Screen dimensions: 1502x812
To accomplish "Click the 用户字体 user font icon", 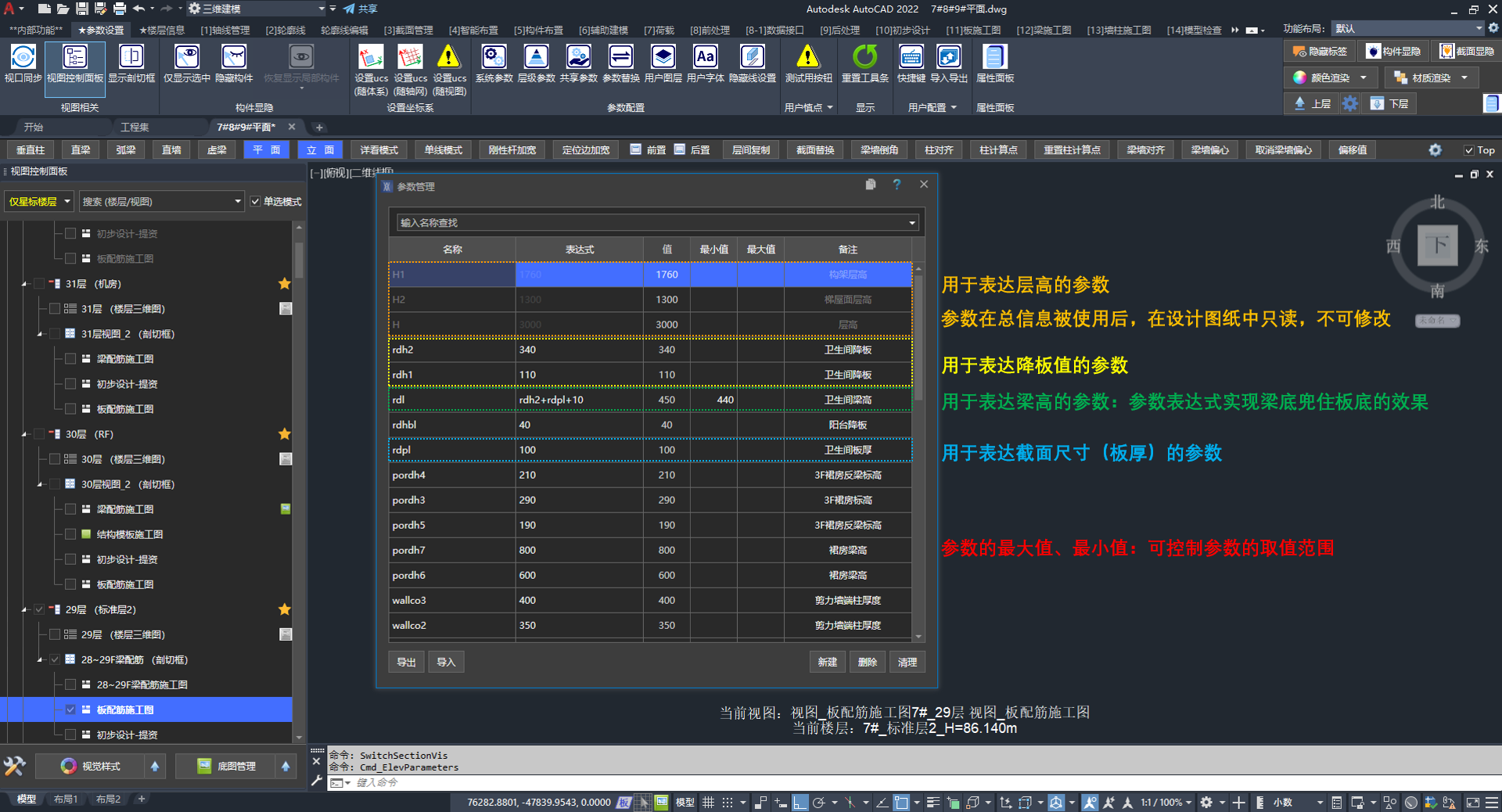I will coord(705,63).
